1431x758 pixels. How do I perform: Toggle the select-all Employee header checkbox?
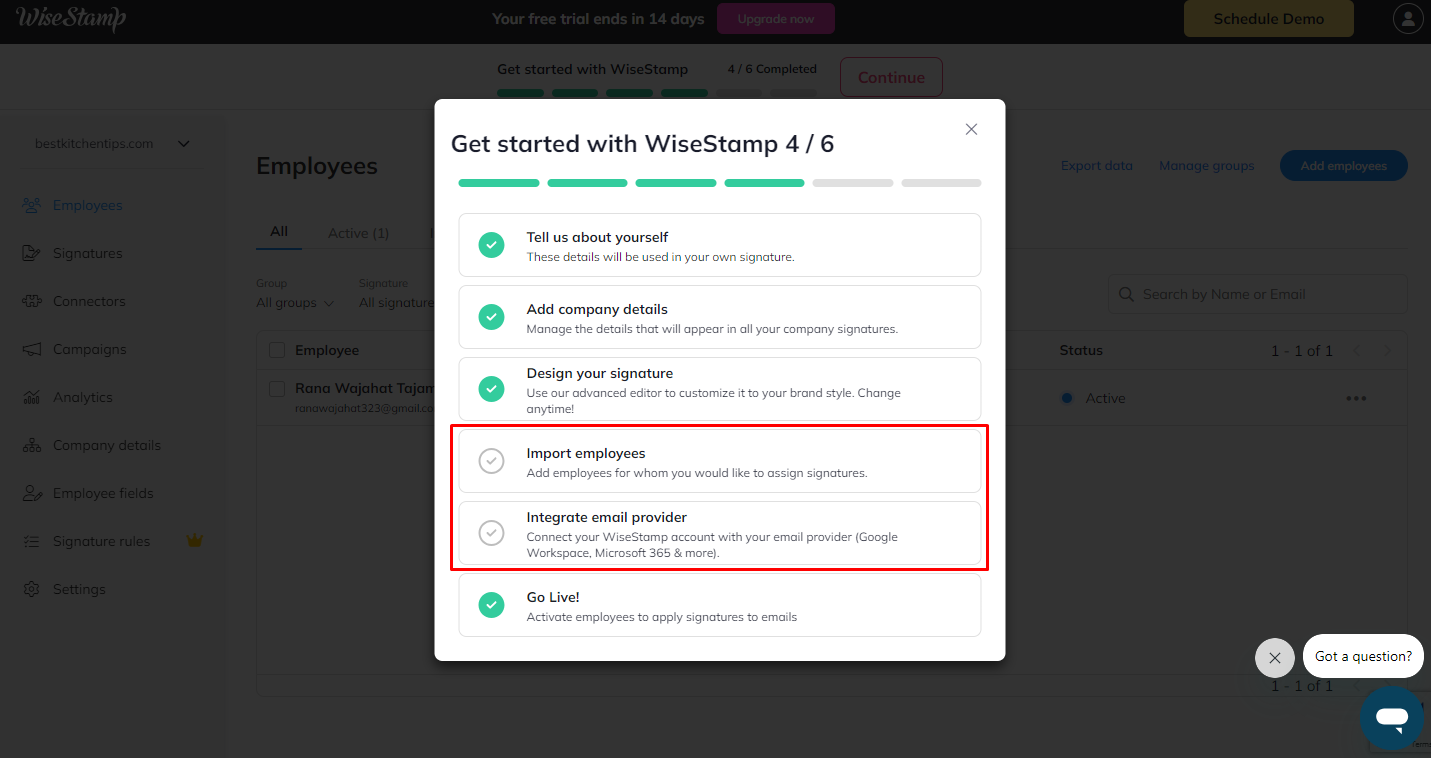(277, 350)
